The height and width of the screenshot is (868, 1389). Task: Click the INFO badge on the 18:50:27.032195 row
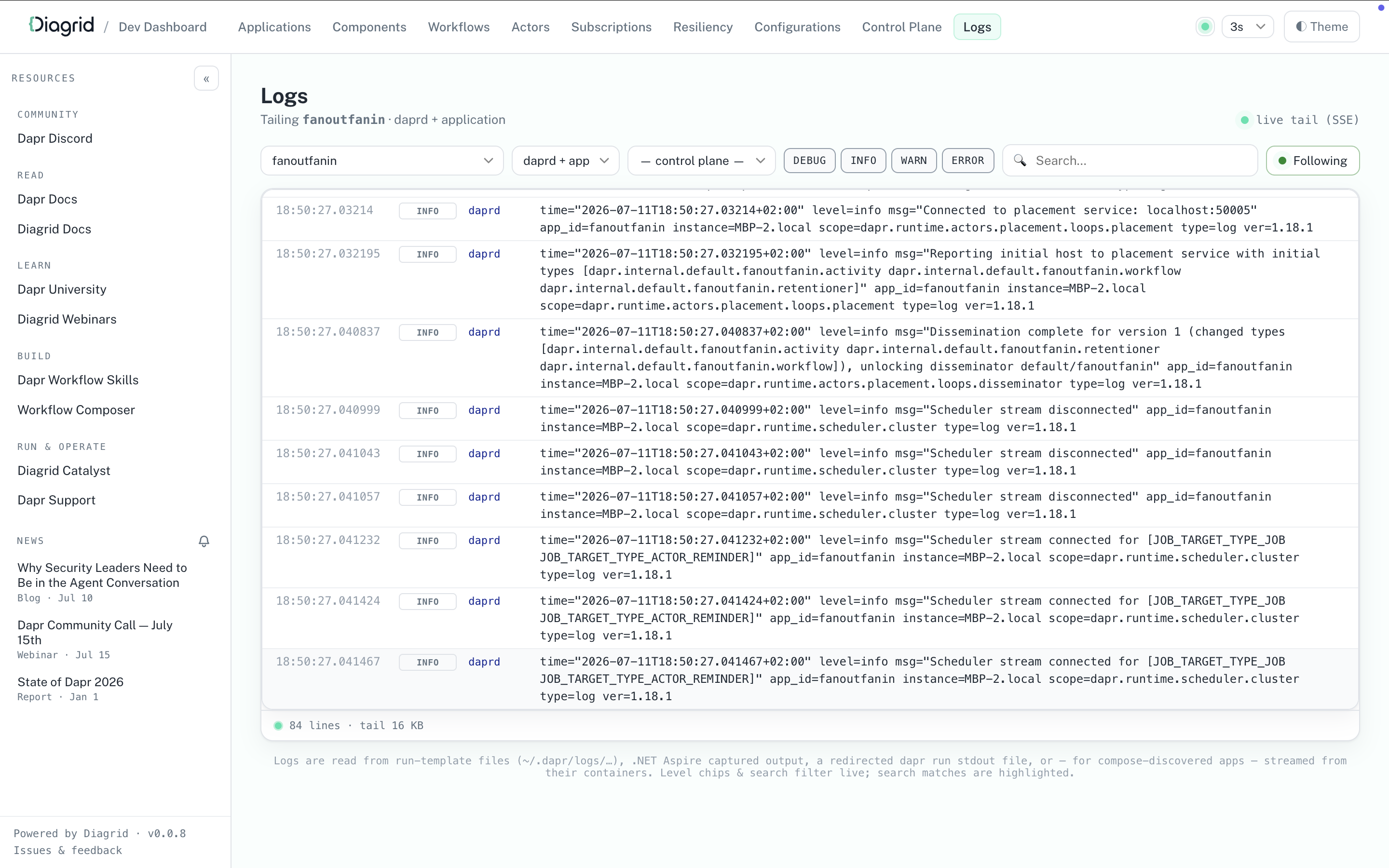click(428, 254)
